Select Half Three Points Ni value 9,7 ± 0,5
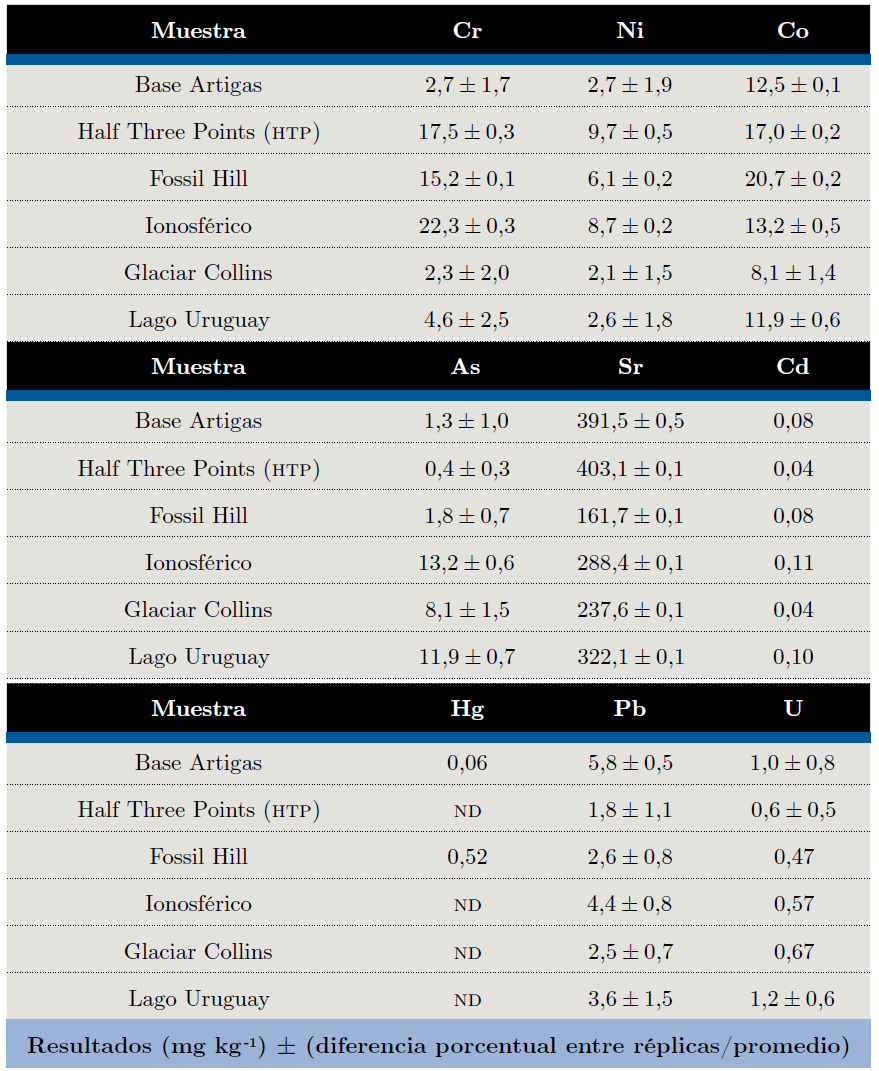 pyautogui.click(x=630, y=132)
